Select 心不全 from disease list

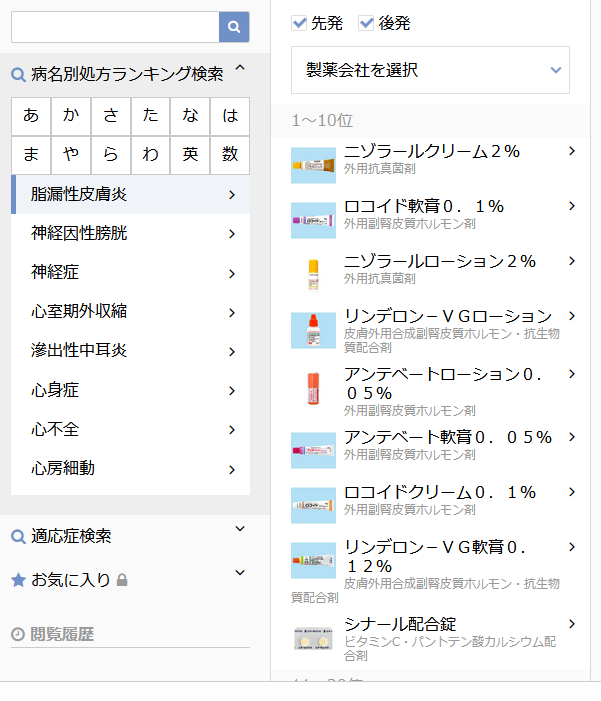pos(131,430)
